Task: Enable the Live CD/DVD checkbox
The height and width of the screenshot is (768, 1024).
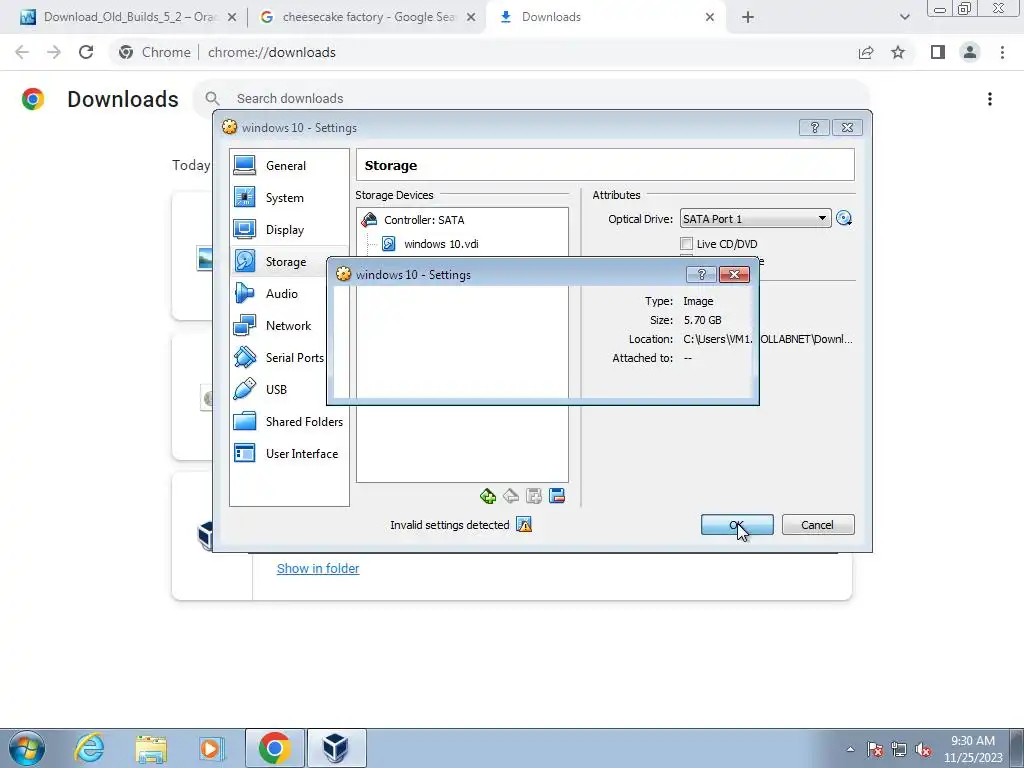Action: coord(686,244)
